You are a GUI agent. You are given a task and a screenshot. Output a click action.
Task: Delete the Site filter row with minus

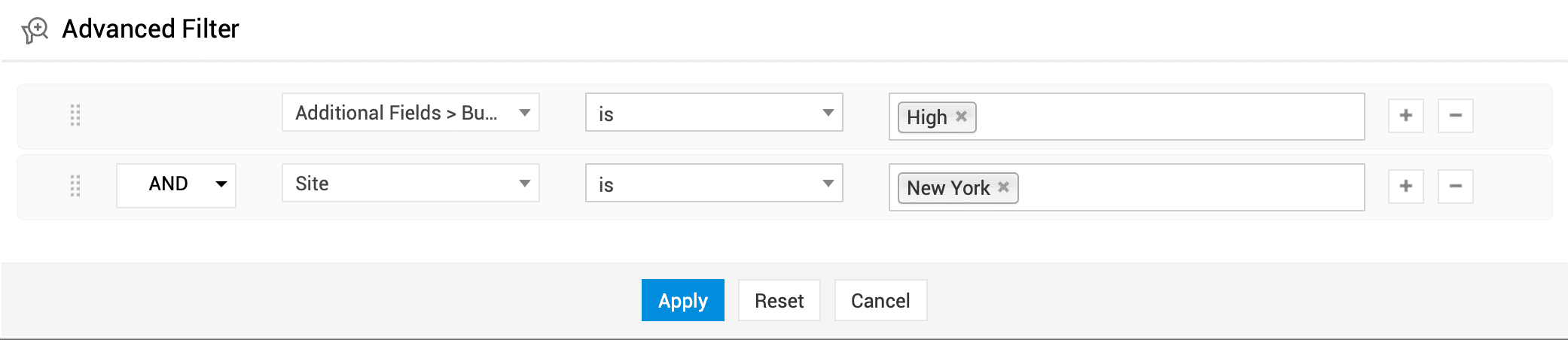1455,187
